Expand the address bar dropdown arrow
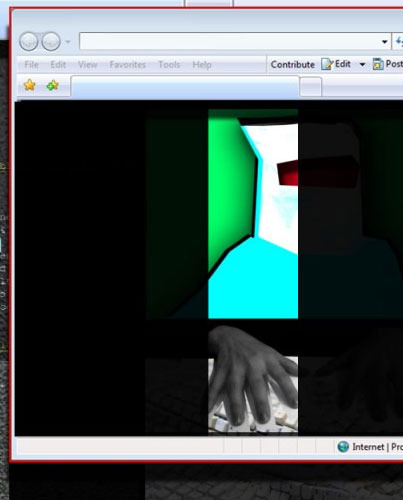The image size is (403, 500). [x=384, y=42]
